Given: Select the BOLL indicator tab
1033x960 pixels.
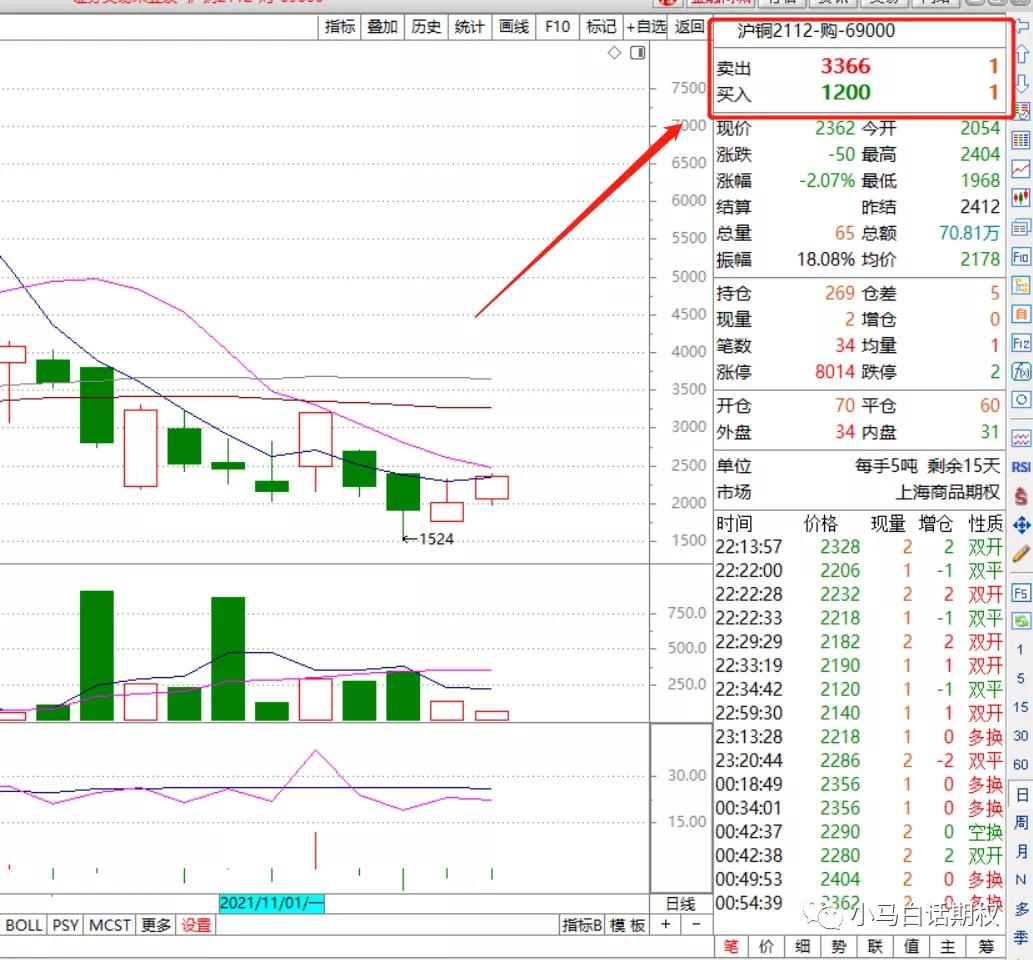Looking at the screenshot, I should (x=23, y=925).
